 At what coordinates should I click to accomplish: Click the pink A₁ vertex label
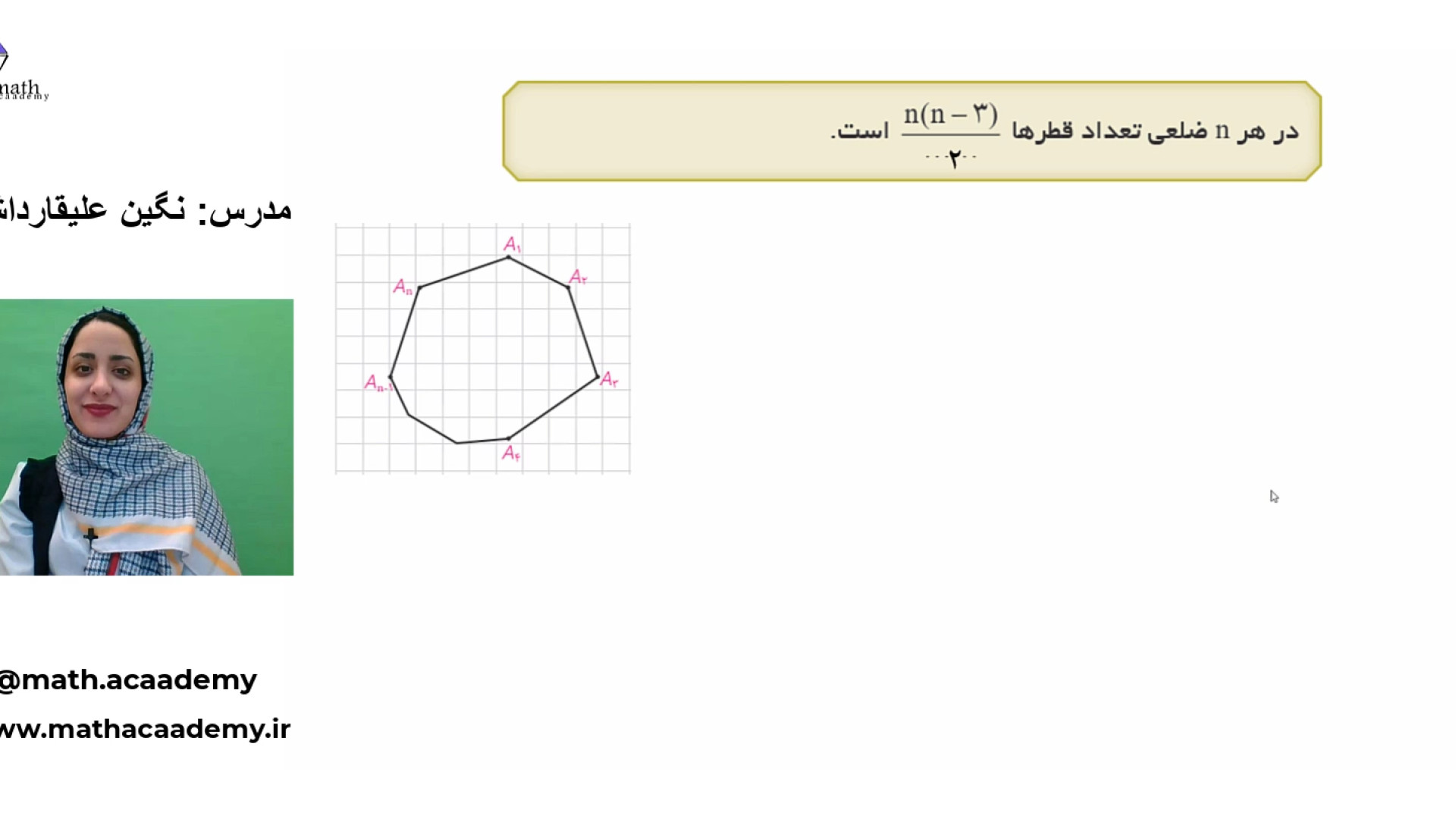coord(513,244)
